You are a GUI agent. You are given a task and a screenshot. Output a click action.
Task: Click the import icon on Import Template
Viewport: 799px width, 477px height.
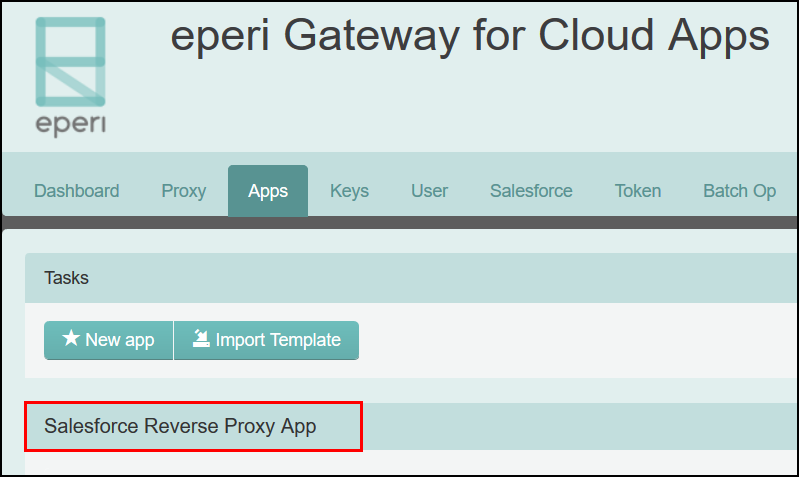201,338
